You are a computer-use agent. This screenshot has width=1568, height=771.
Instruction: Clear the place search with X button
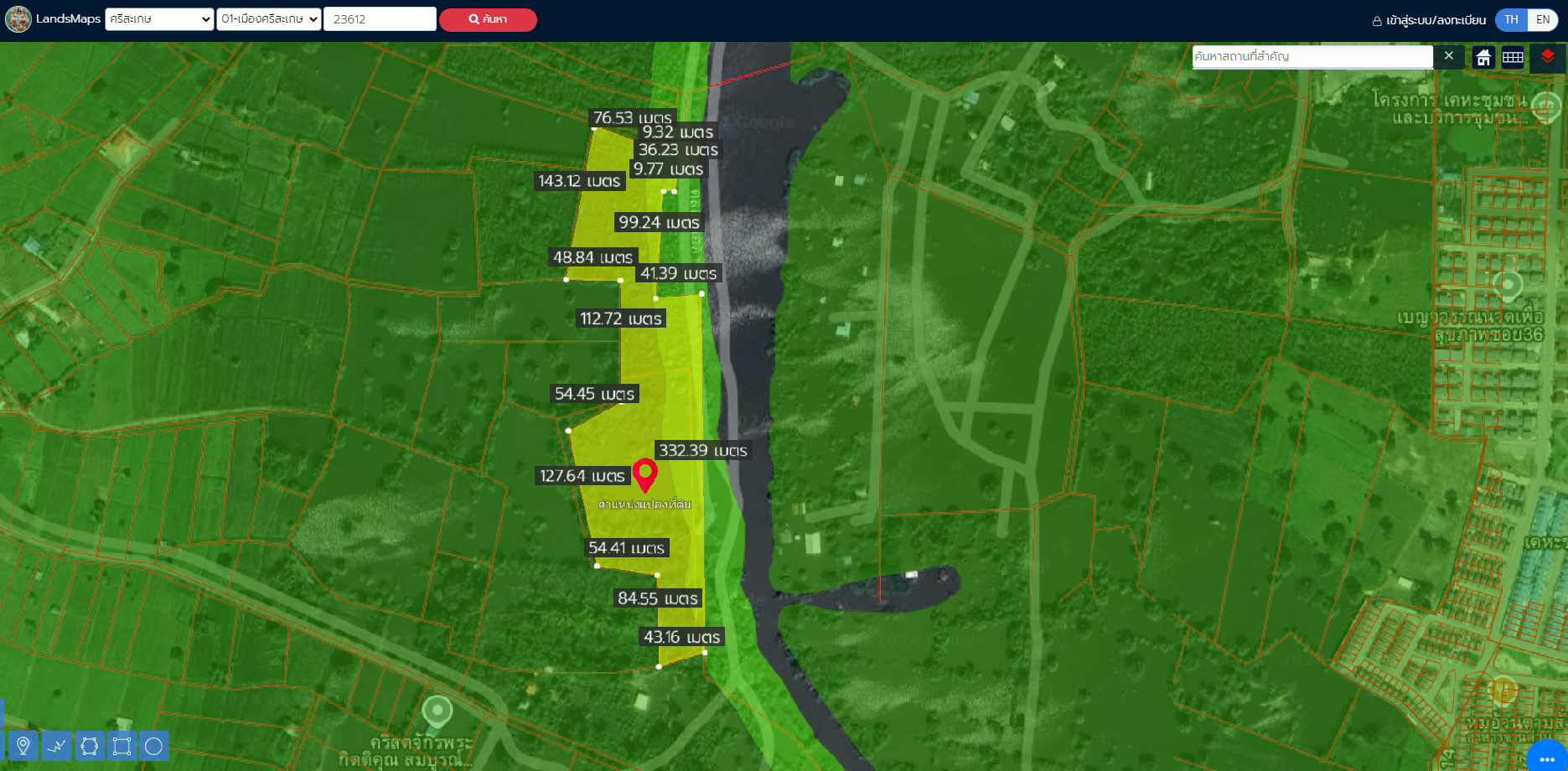pos(1448,56)
